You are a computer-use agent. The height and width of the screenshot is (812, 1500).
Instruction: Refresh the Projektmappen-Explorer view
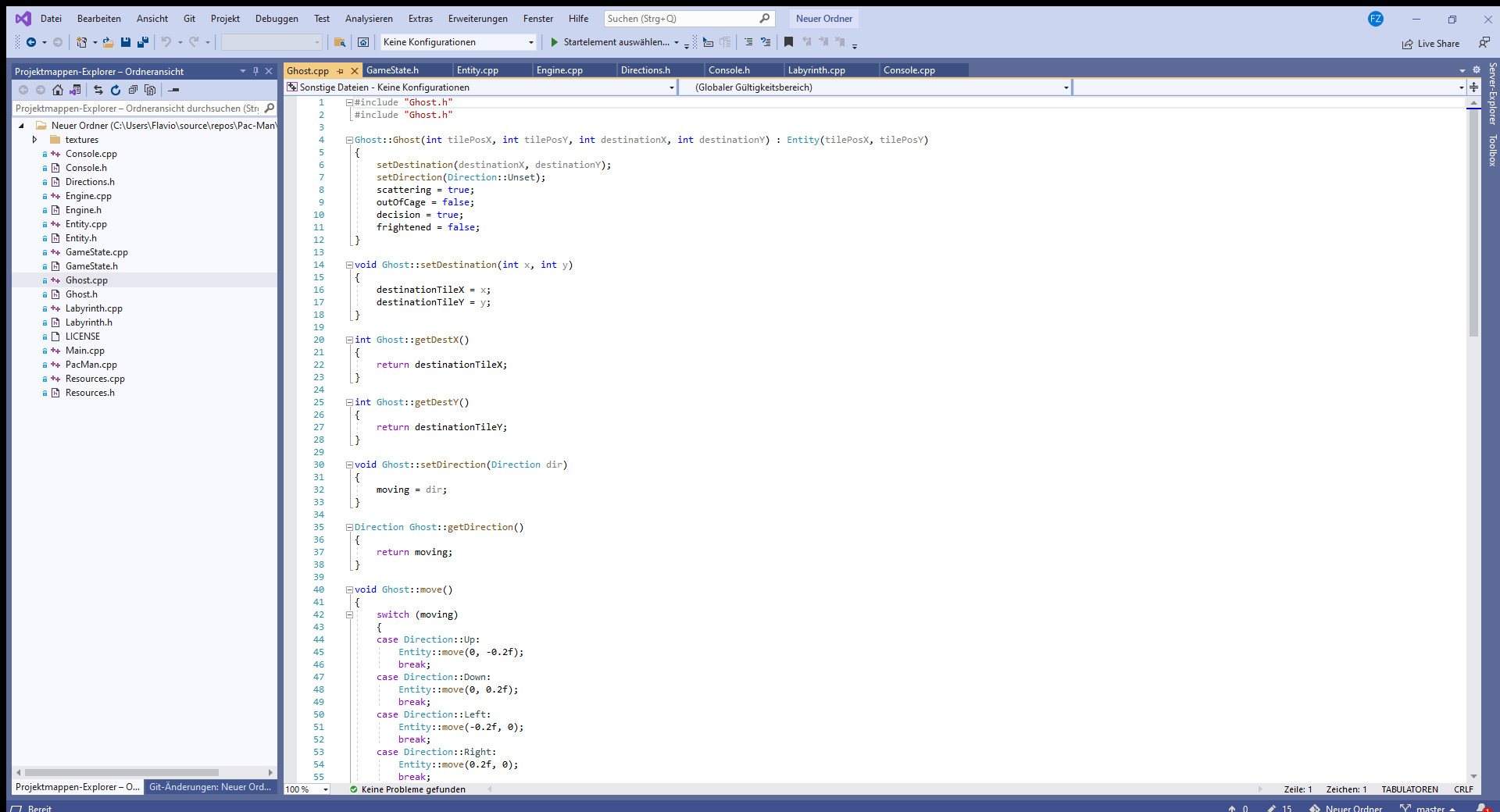coord(116,90)
